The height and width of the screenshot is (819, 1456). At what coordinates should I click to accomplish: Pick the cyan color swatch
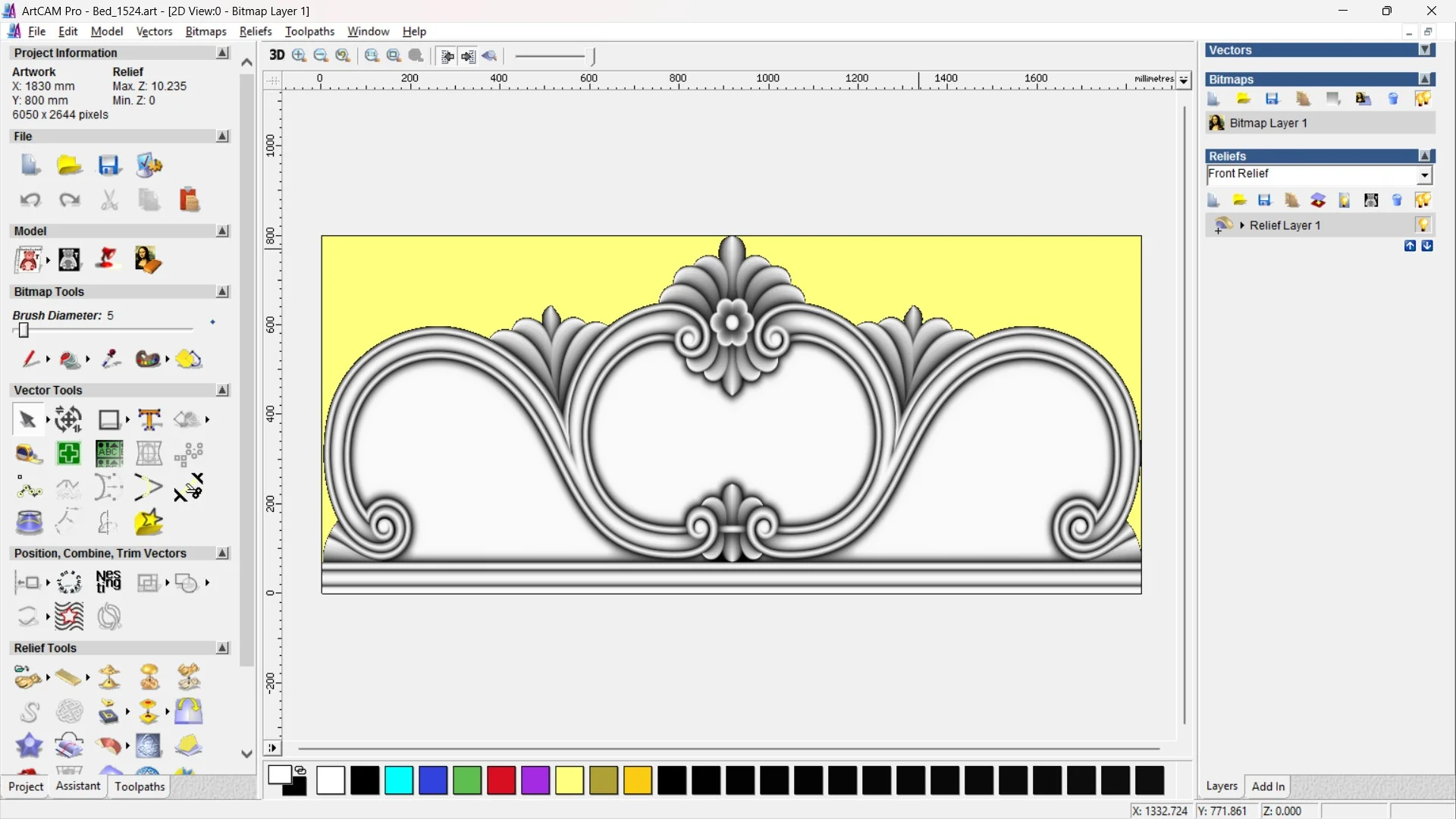coord(399,780)
